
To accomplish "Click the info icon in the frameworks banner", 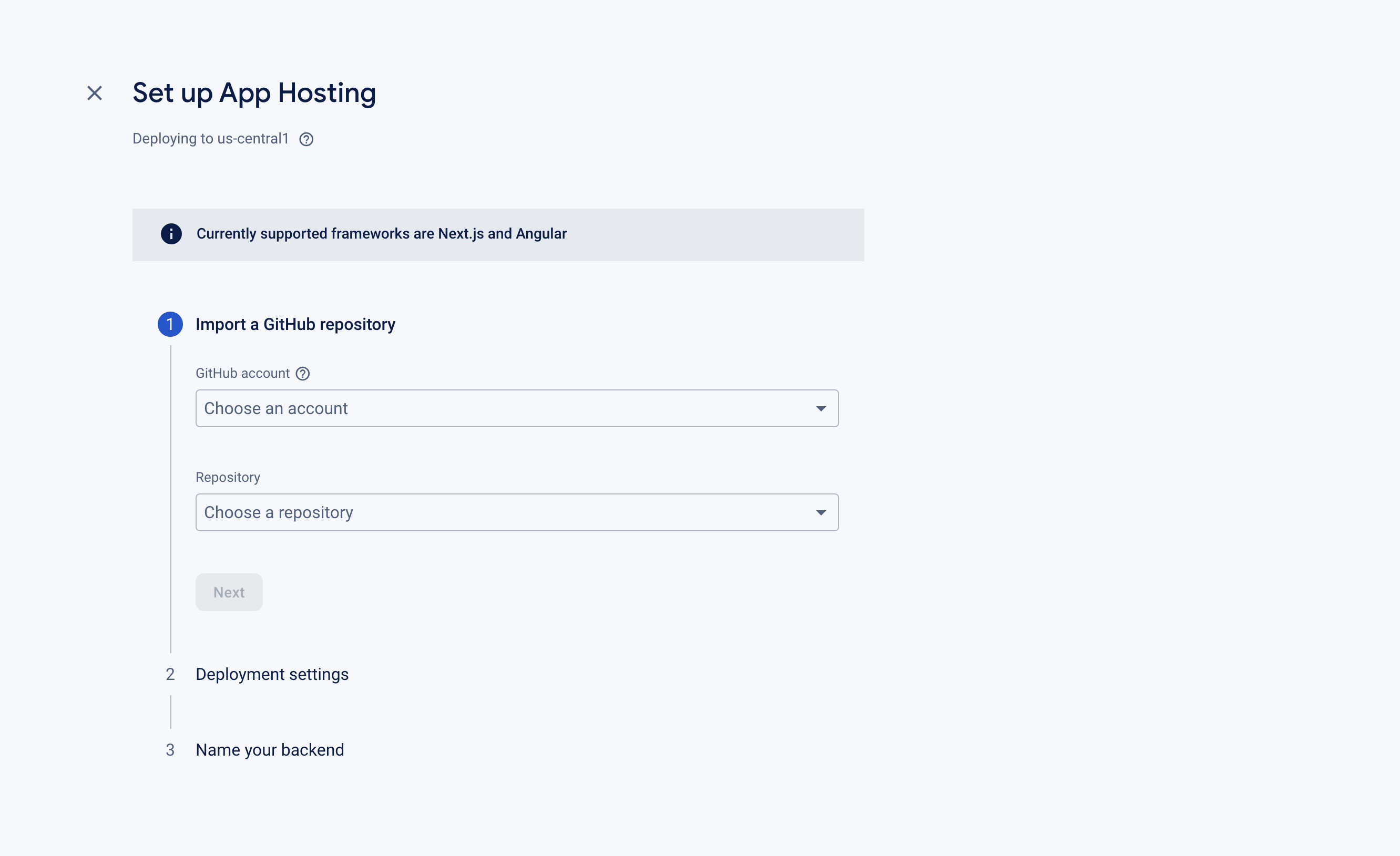I will (x=171, y=233).
